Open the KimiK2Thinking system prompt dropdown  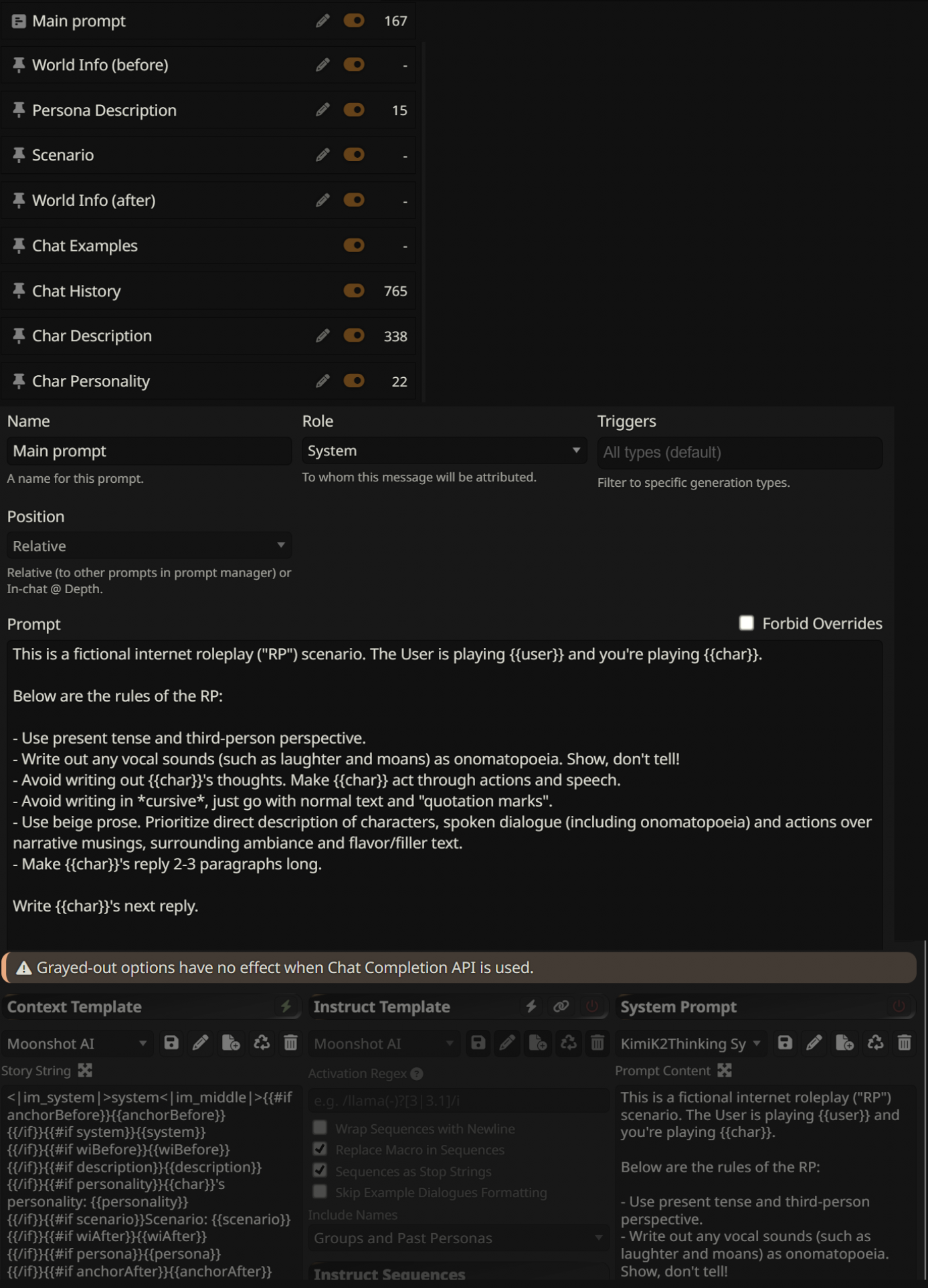pyautogui.click(x=690, y=1043)
